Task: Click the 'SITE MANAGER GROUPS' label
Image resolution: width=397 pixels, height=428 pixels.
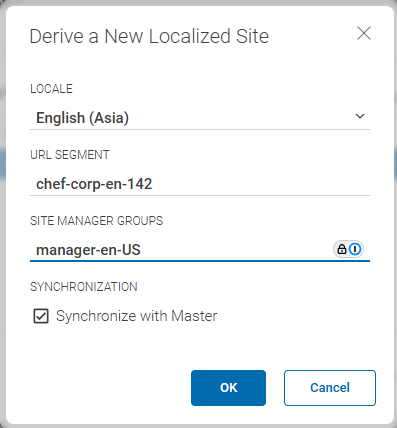Action: (x=96, y=221)
